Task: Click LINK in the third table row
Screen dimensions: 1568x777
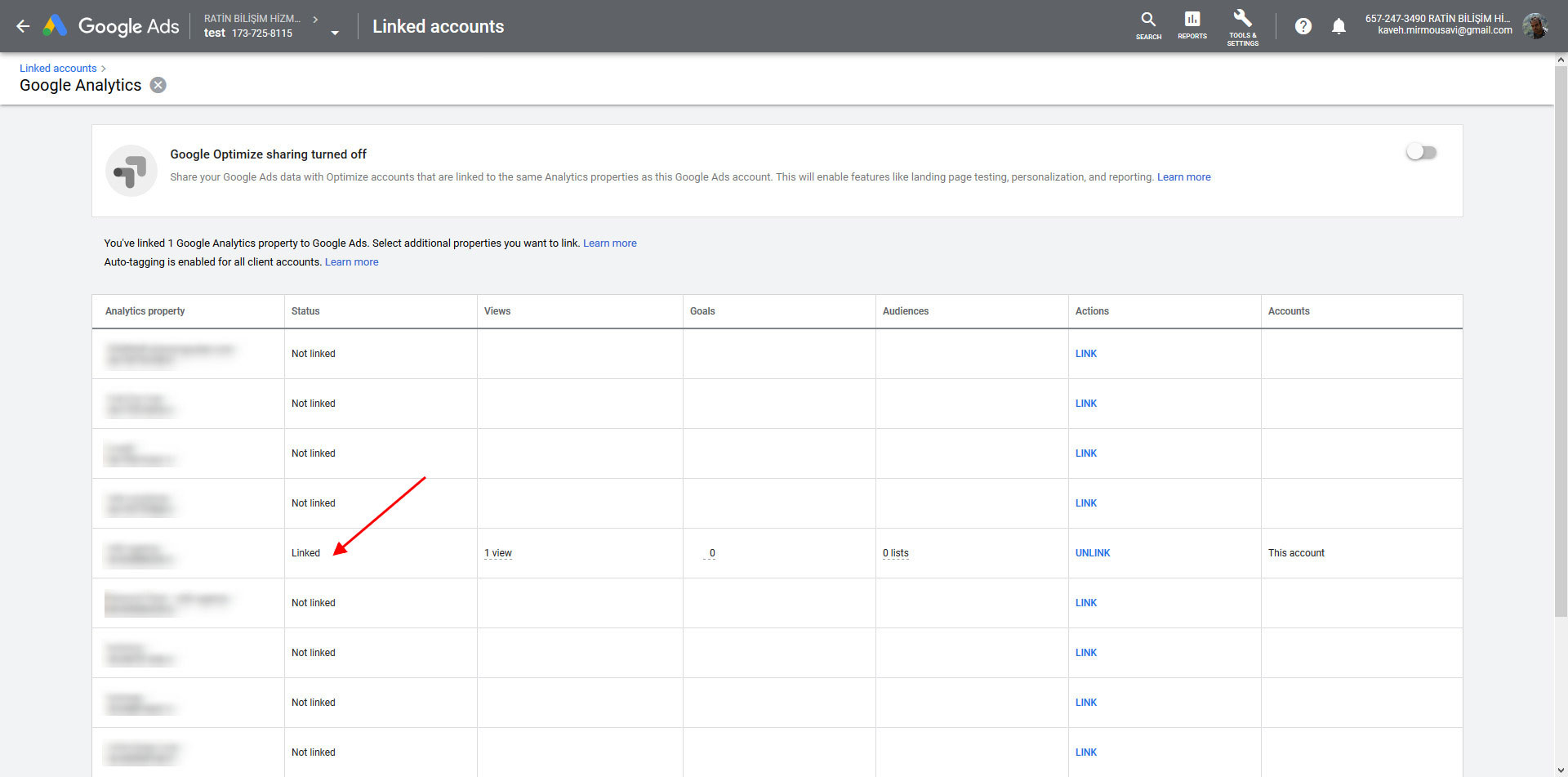Action: point(1085,453)
